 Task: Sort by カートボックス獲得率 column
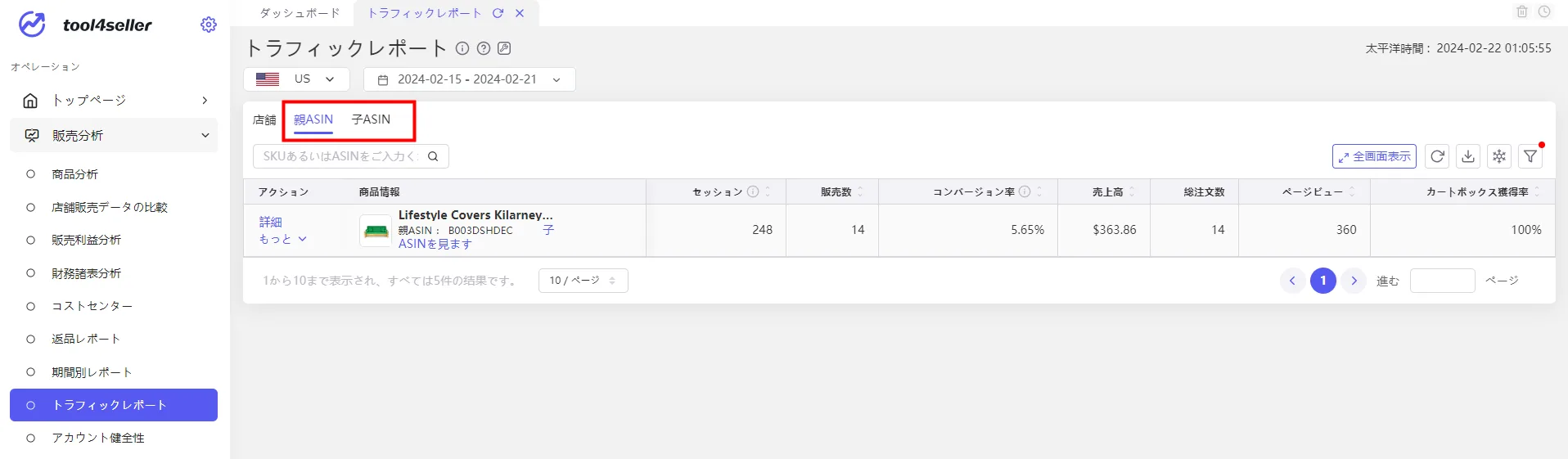point(1537,191)
